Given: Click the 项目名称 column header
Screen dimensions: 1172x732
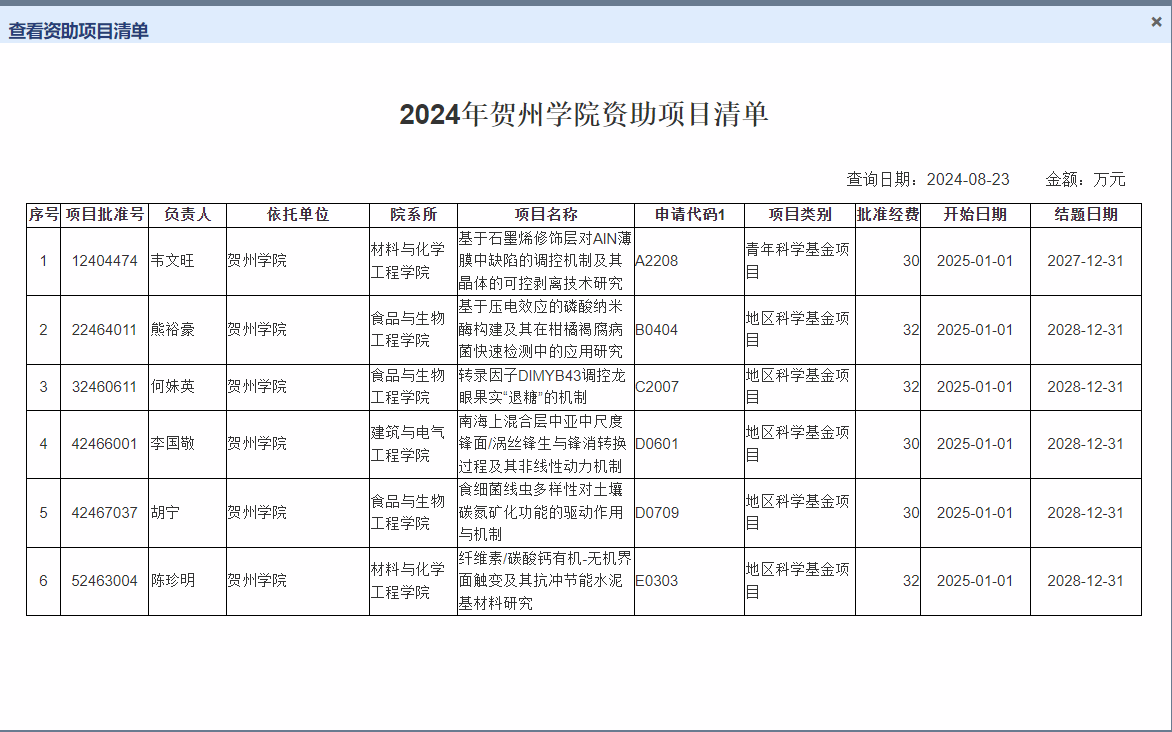Looking at the screenshot, I should 545,215.
